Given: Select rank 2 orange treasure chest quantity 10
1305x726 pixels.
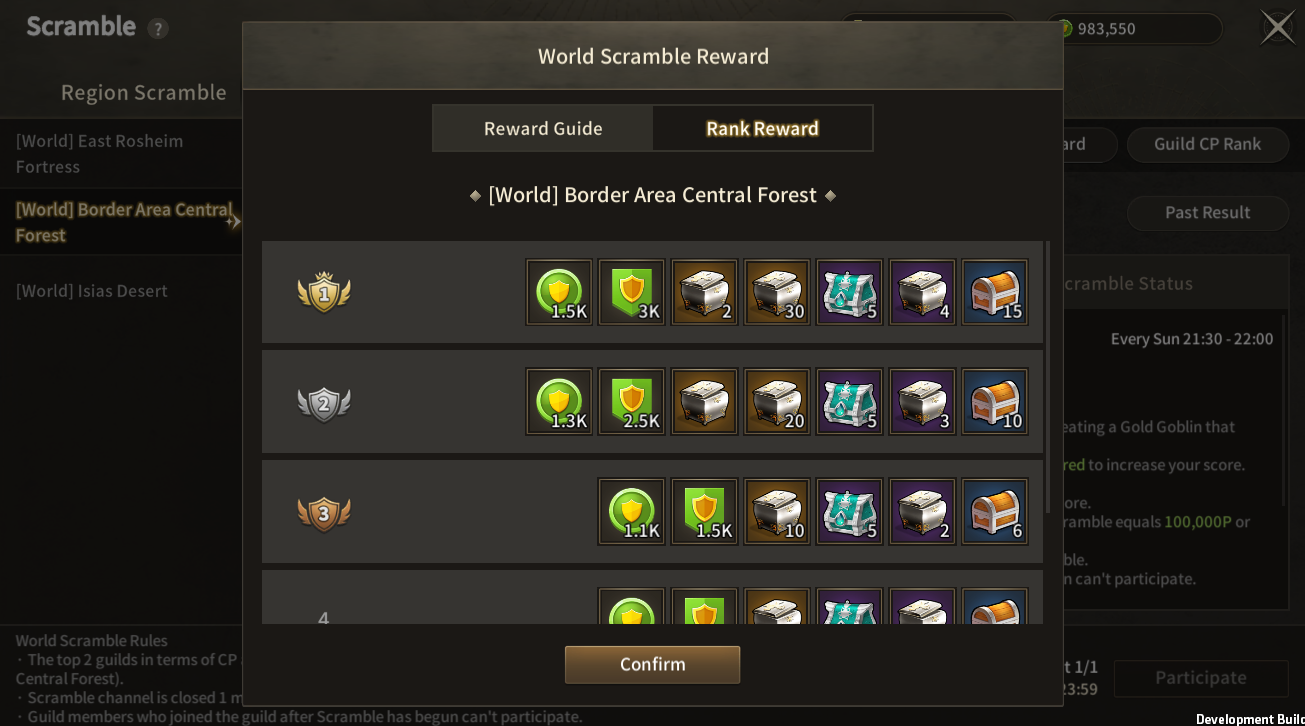Looking at the screenshot, I should pyautogui.click(x=995, y=402).
